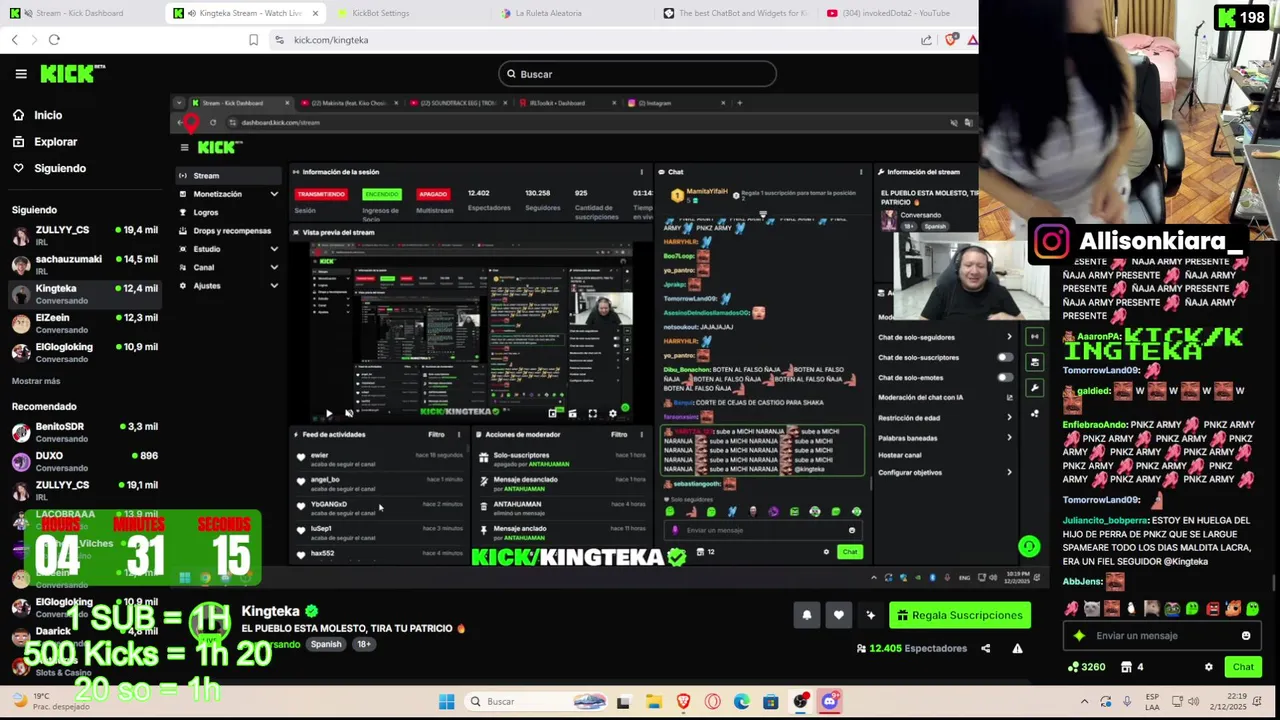Click the play icon in the stream preview
Image resolution: width=1280 pixels, height=720 pixels.
(x=329, y=413)
